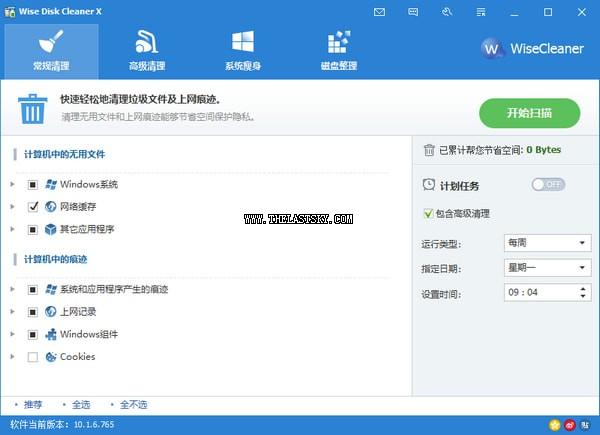Click the 全不选 link
Screen dimensions: 600x435
(x=134, y=405)
